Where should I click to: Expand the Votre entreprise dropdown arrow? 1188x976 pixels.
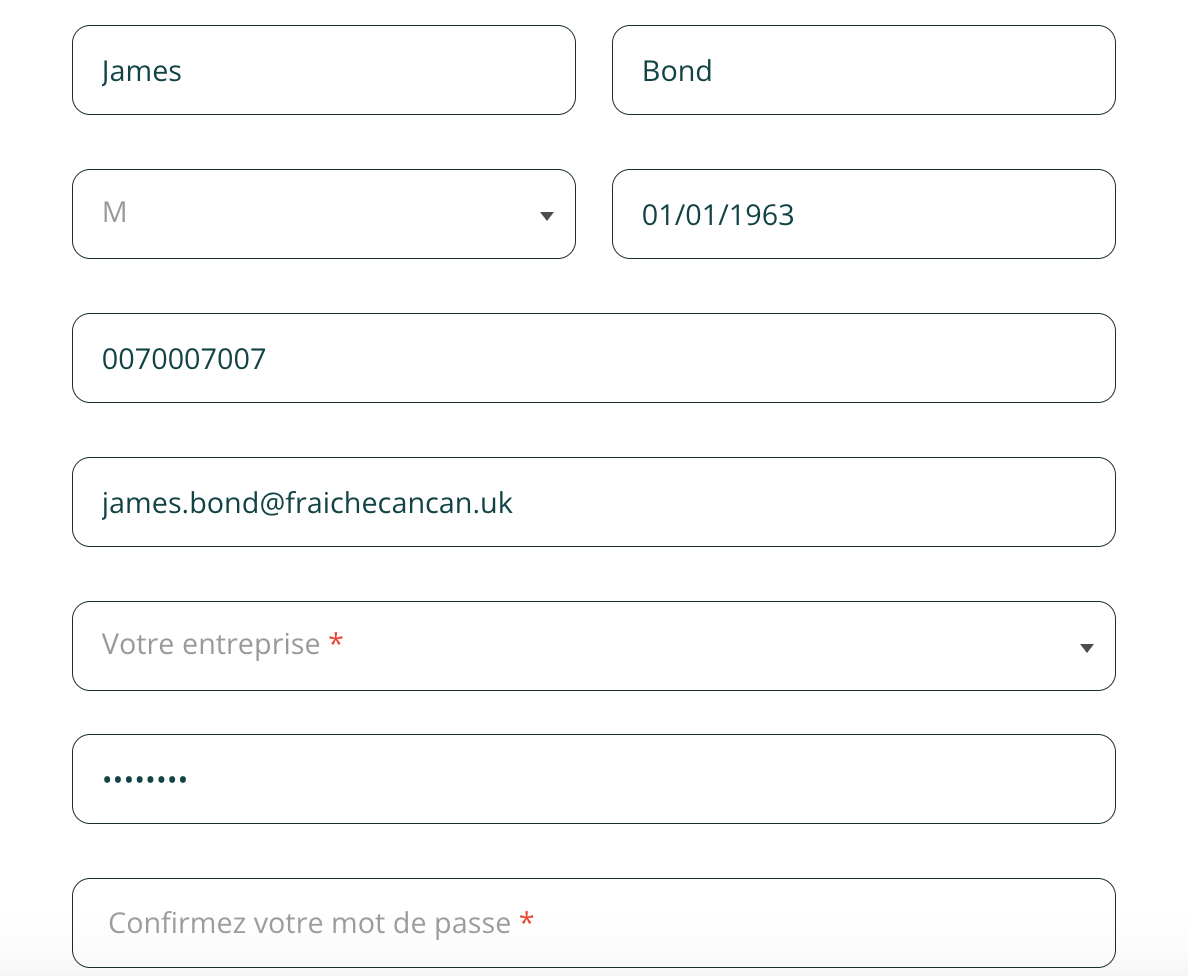coord(1086,648)
